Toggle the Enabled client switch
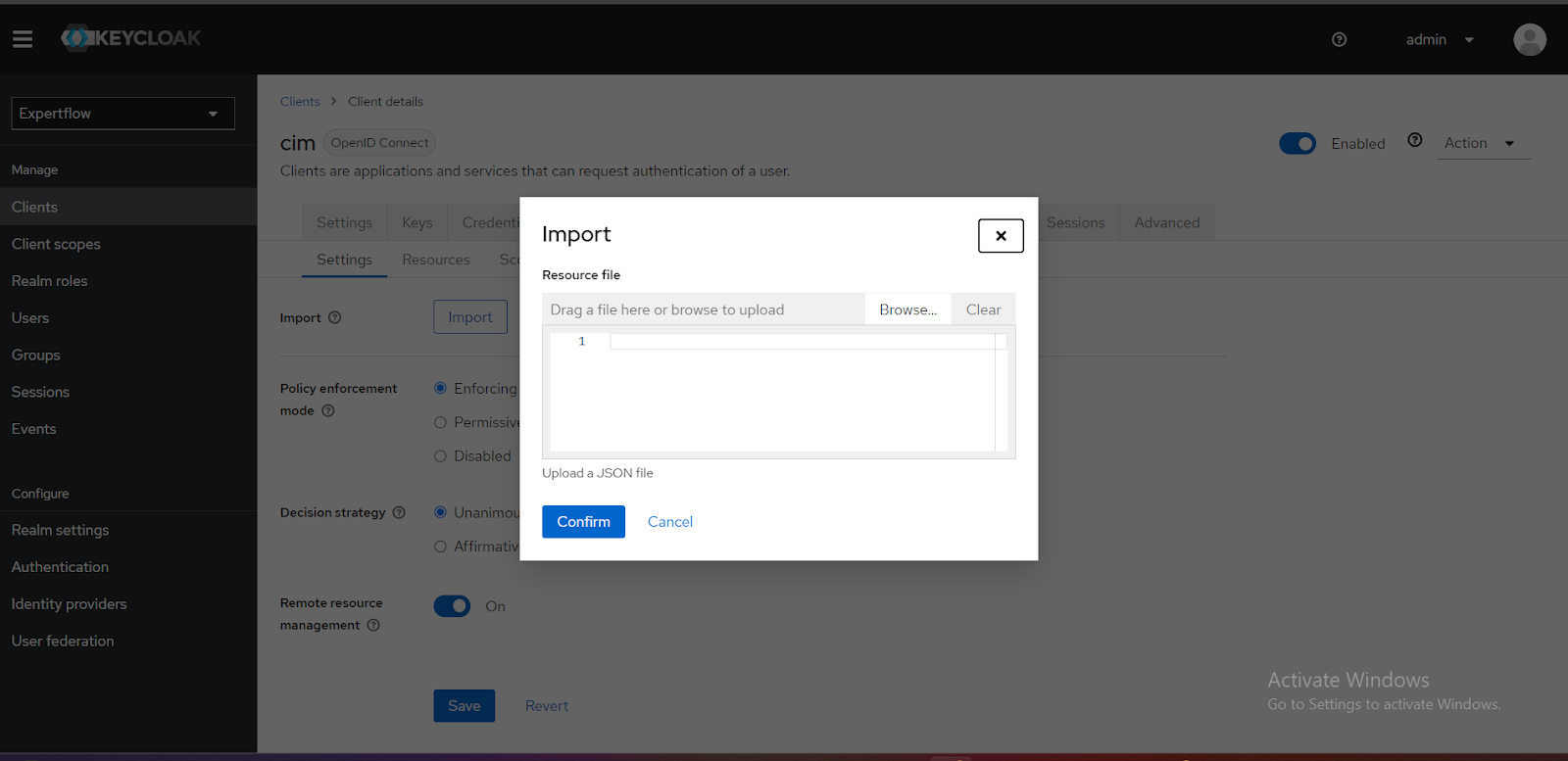This screenshot has height=761, width=1568. (x=1298, y=144)
